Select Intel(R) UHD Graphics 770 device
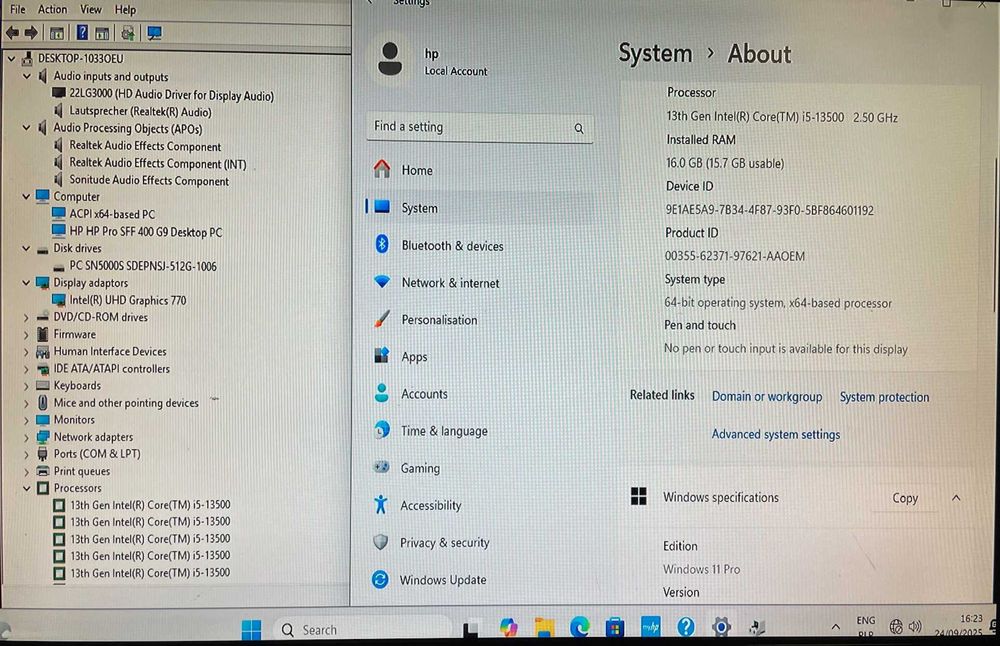Image resolution: width=1000 pixels, height=646 pixels. tap(128, 300)
